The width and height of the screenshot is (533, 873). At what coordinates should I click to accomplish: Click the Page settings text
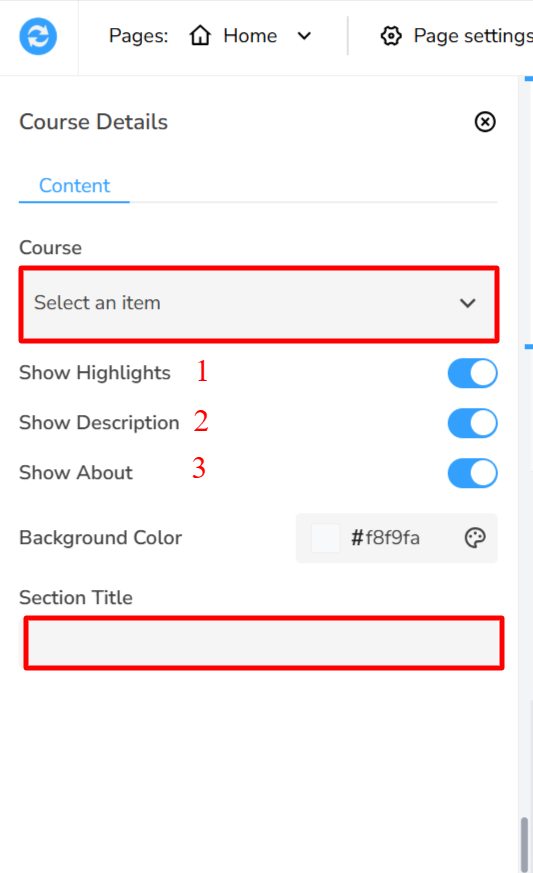point(473,36)
